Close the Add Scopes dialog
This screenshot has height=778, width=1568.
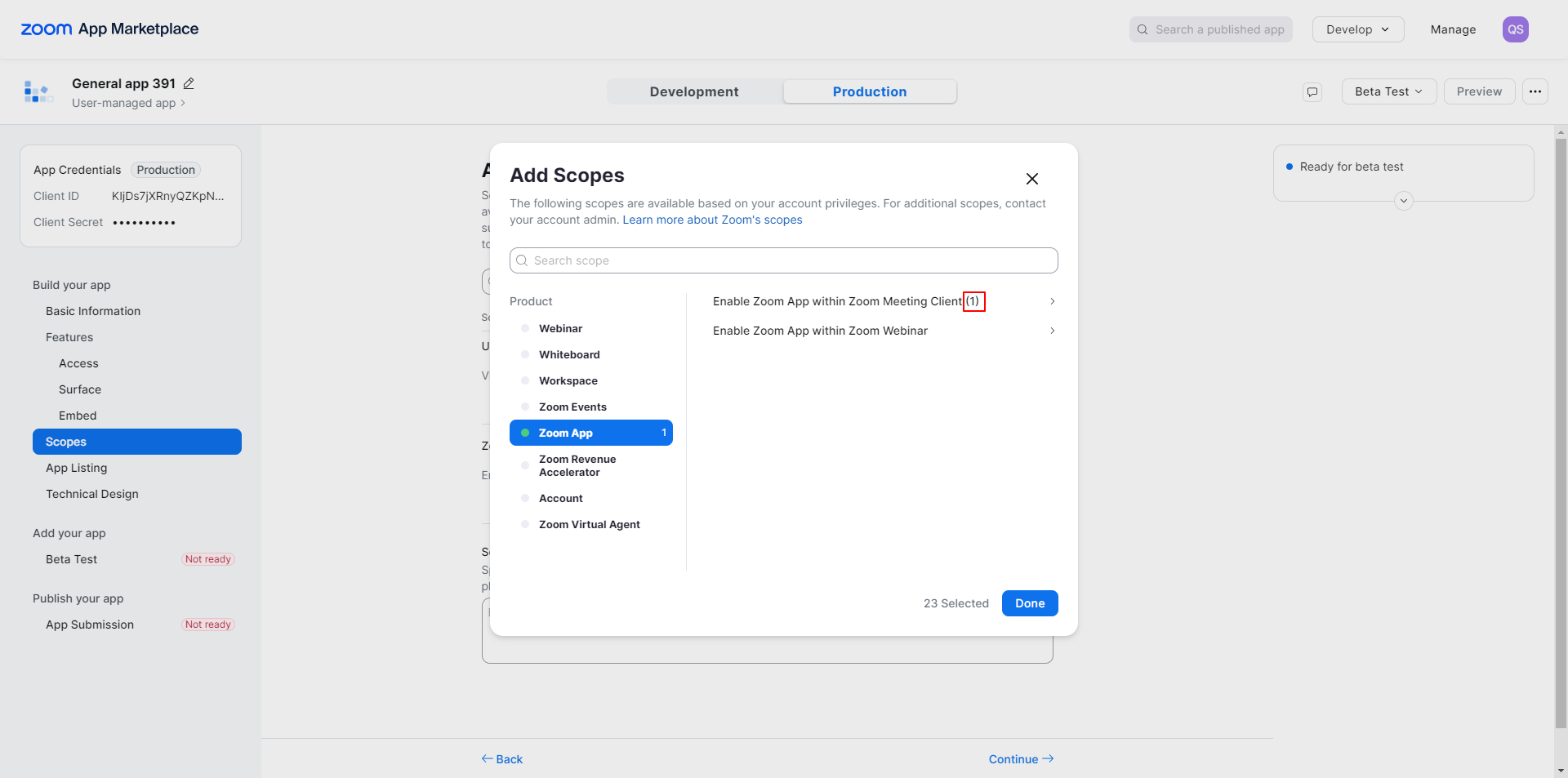pos(1032,179)
